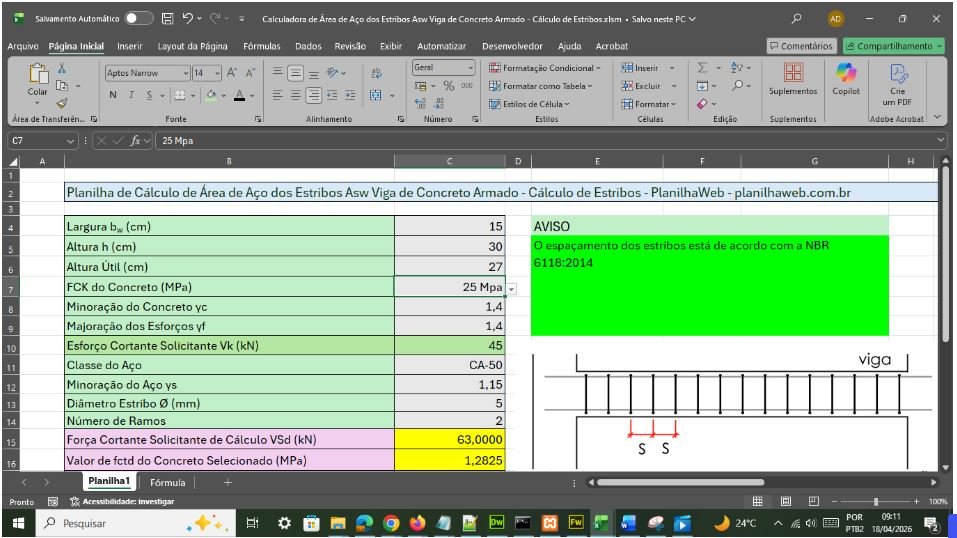Toggle italic formatting (I)
Screen dimensions: 957x538
click(131, 95)
